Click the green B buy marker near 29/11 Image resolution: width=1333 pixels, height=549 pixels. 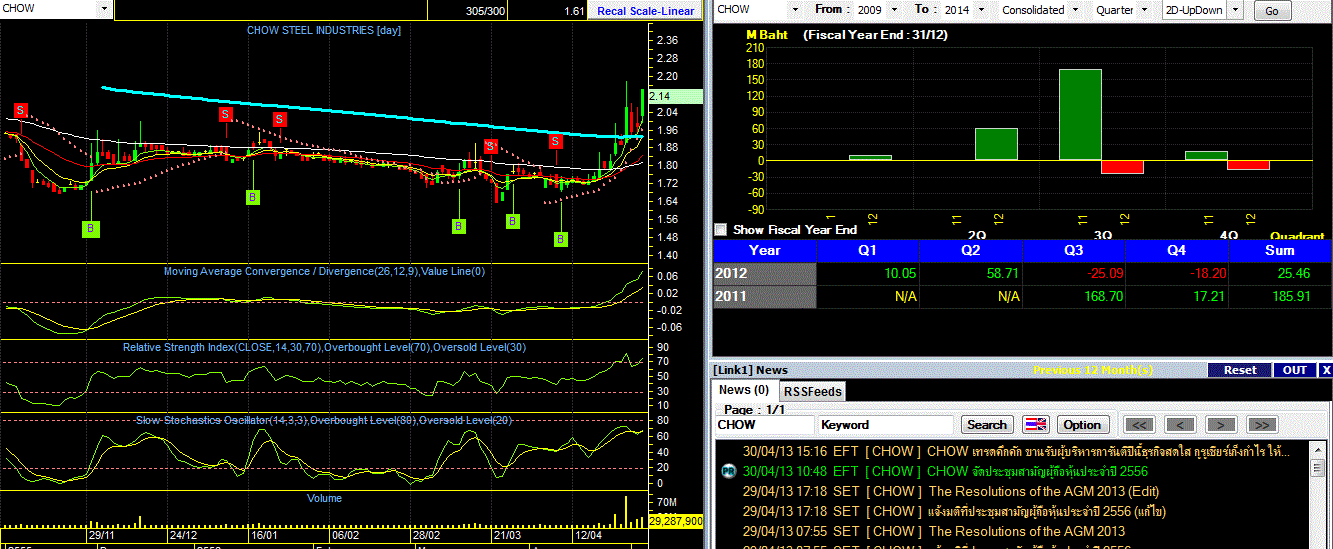[91, 229]
